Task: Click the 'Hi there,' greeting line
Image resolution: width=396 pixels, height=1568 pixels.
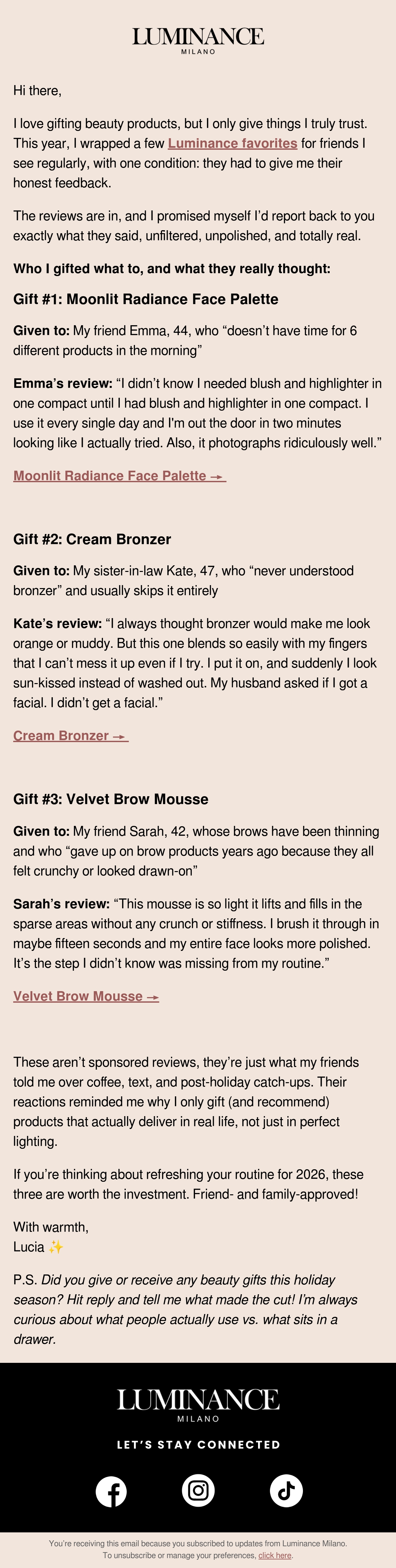Action: point(37,91)
